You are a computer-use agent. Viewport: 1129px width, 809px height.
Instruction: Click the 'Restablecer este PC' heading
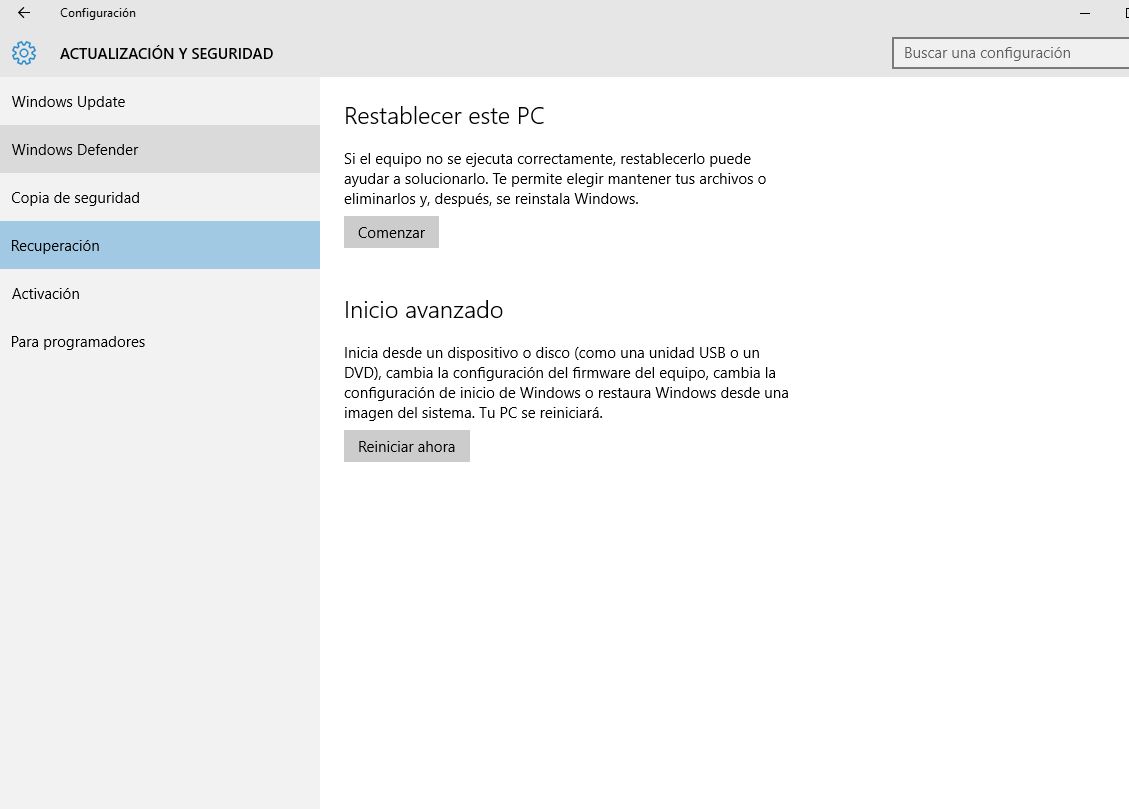tap(444, 116)
